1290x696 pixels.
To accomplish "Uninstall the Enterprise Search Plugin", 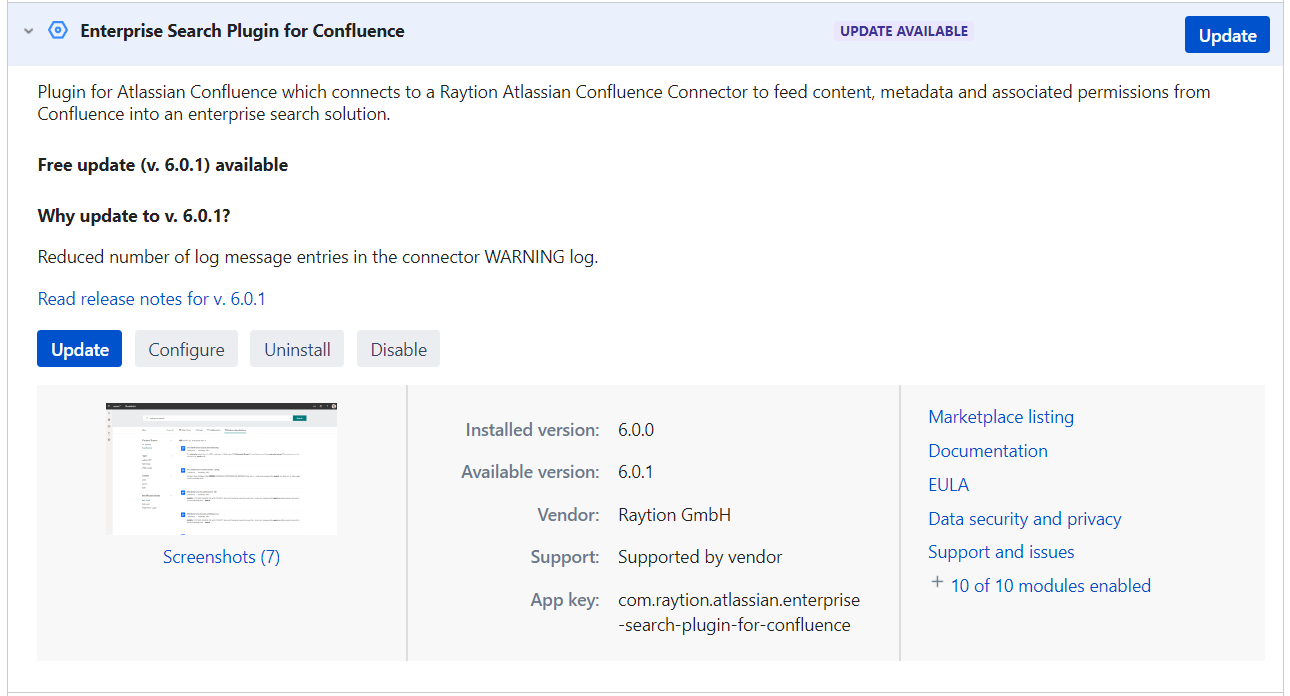I will 297,348.
